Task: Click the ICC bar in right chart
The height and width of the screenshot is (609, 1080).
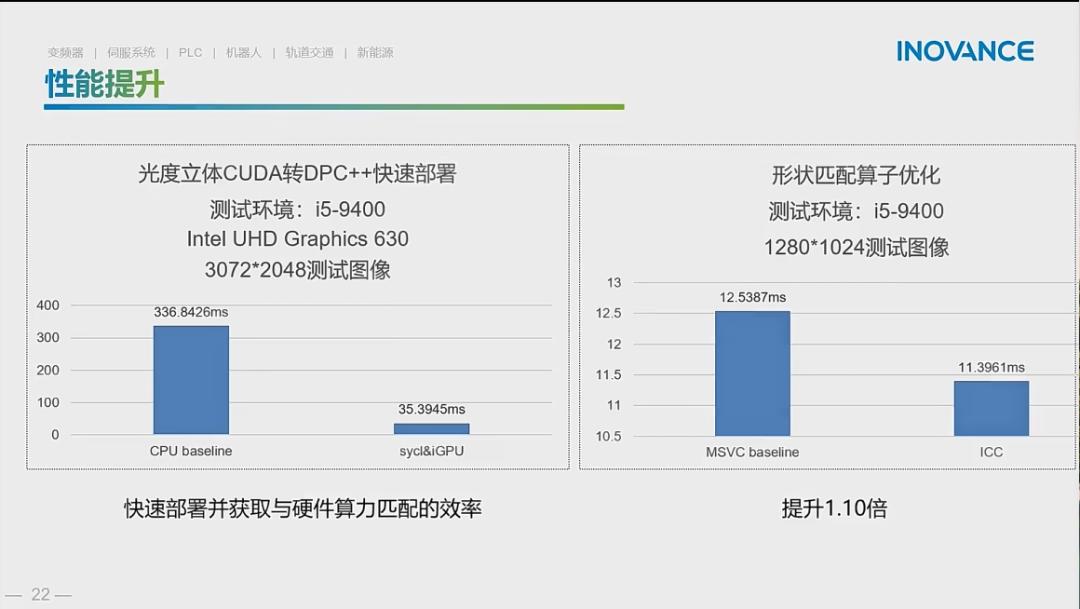Action: click(x=990, y=410)
